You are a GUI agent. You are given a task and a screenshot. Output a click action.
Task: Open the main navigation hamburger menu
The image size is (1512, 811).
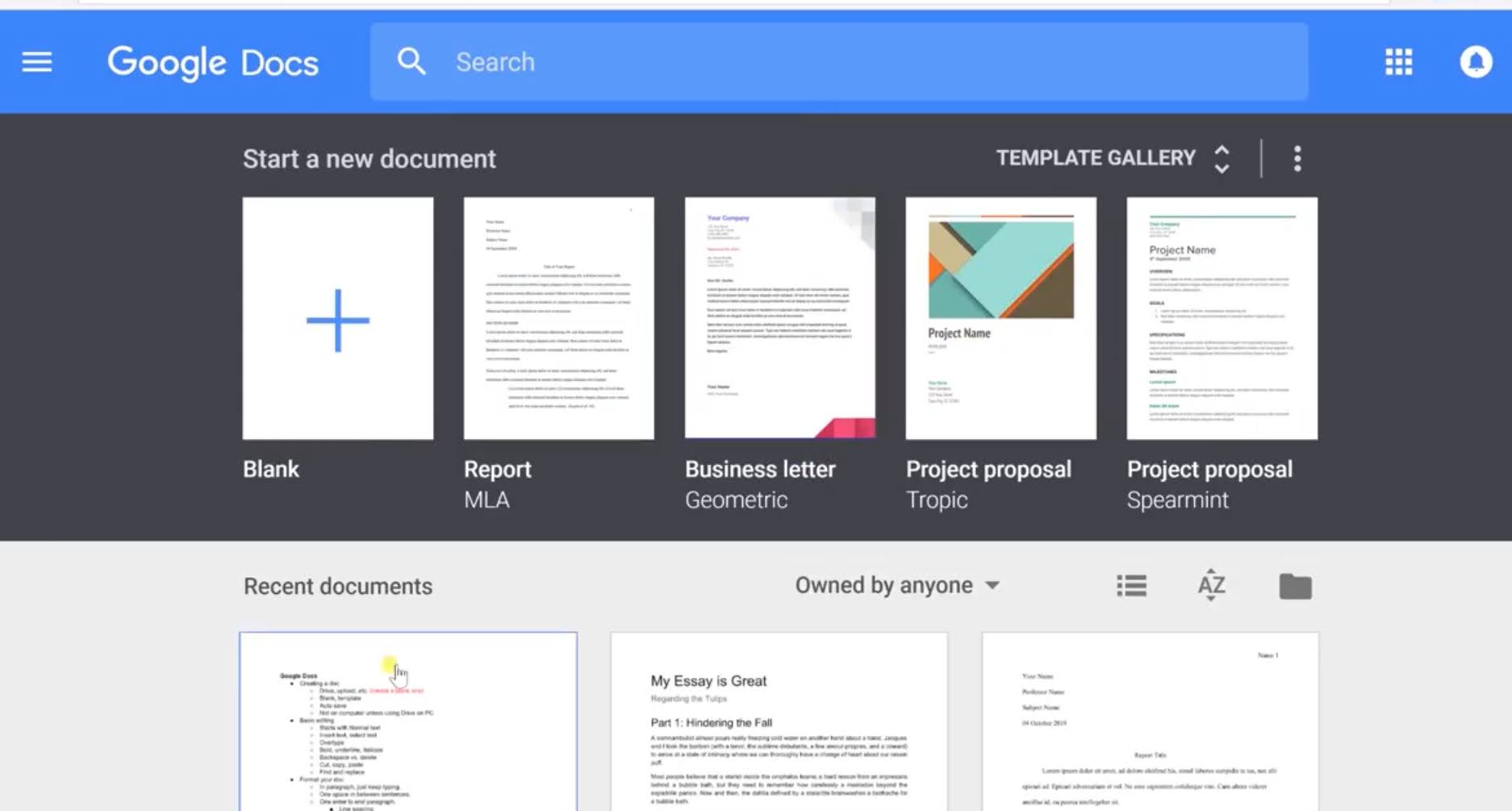pyautogui.click(x=36, y=62)
